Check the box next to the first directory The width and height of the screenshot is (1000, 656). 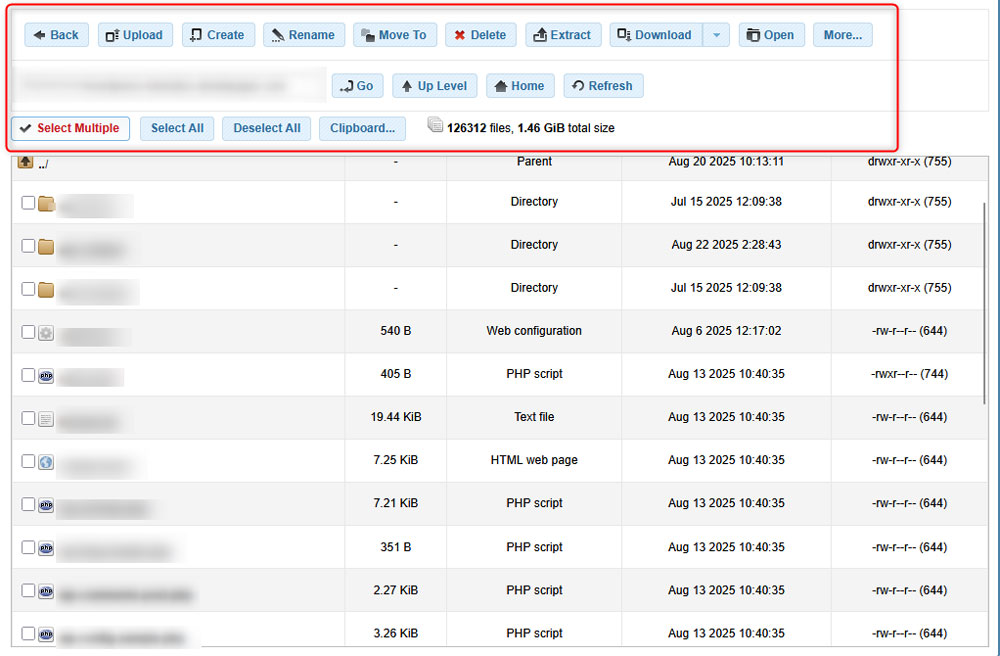coord(28,203)
